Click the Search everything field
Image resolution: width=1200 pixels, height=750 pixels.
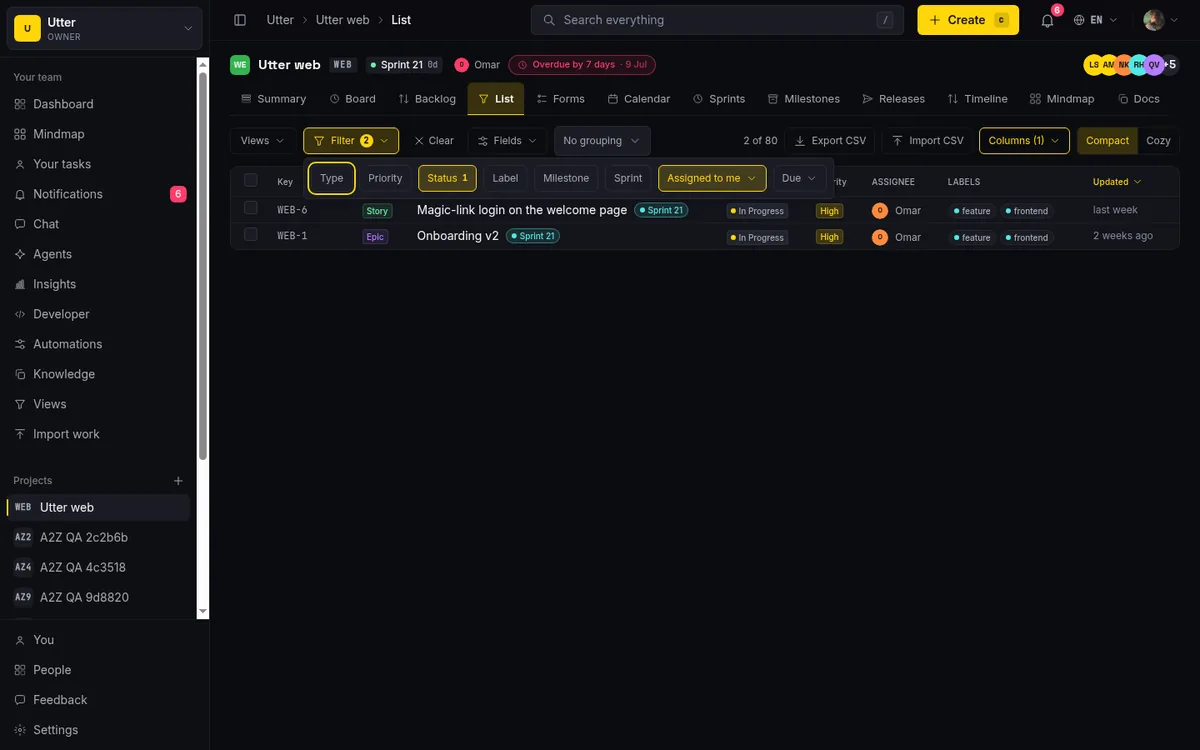click(x=717, y=20)
